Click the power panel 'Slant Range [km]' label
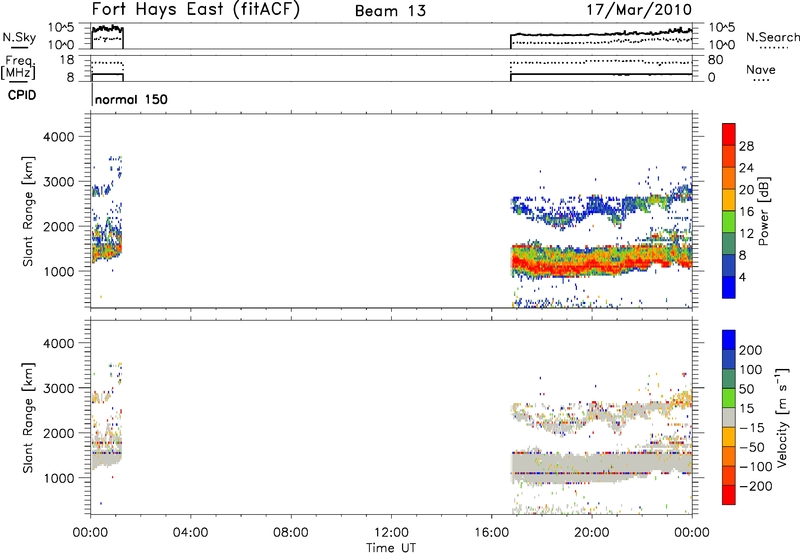 (28, 211)
